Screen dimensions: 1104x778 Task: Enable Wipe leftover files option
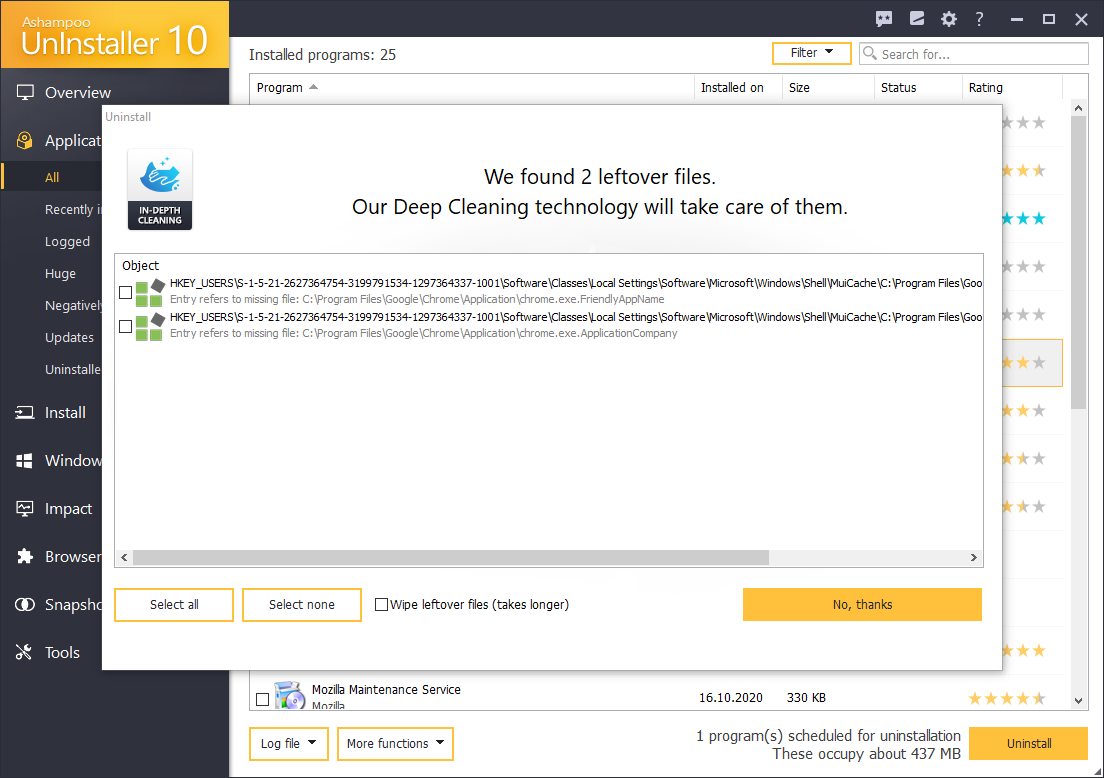coord(381,604)
